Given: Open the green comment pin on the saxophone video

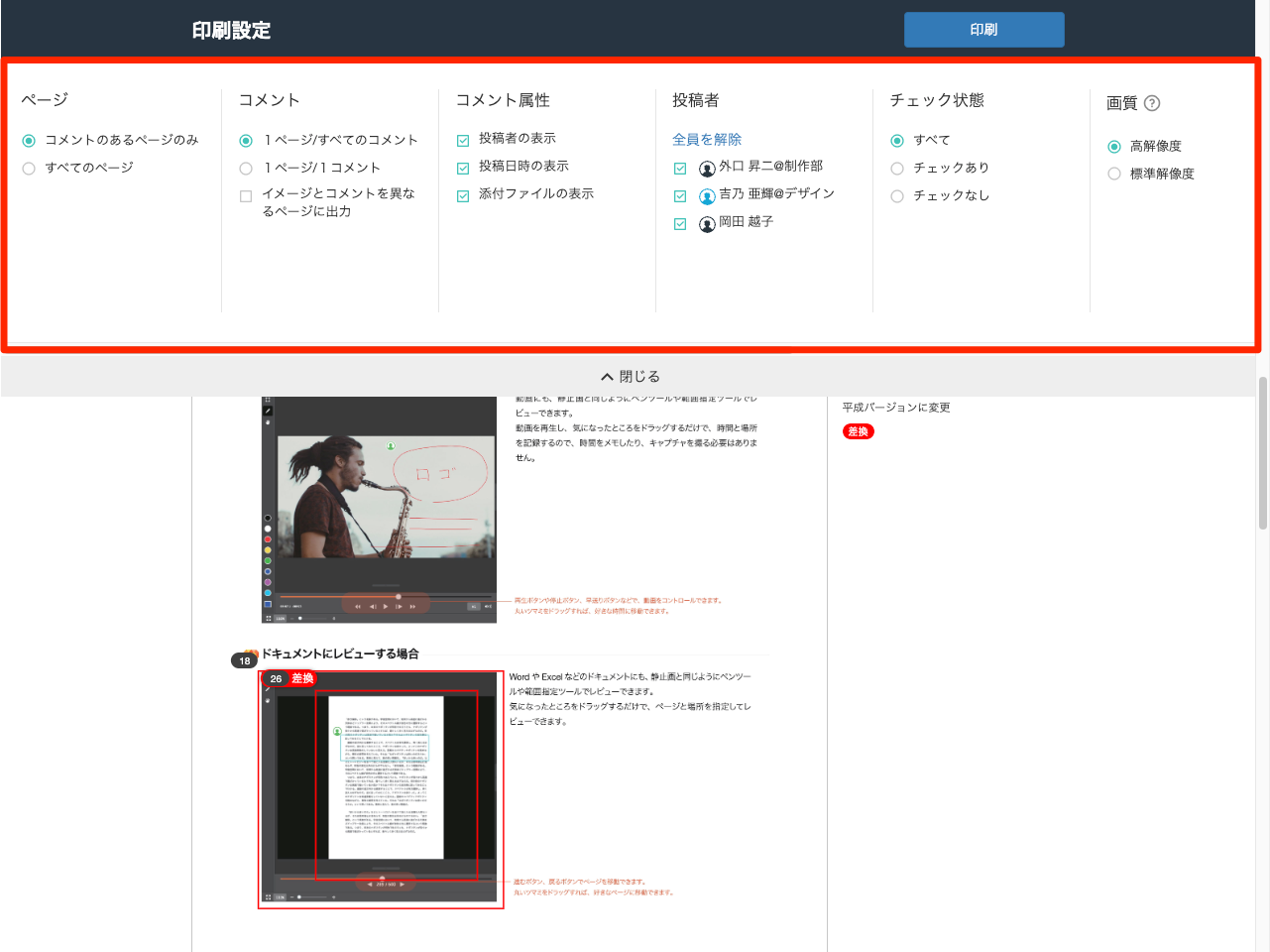Looking at the screenshot, I should (x=391, y=446).
